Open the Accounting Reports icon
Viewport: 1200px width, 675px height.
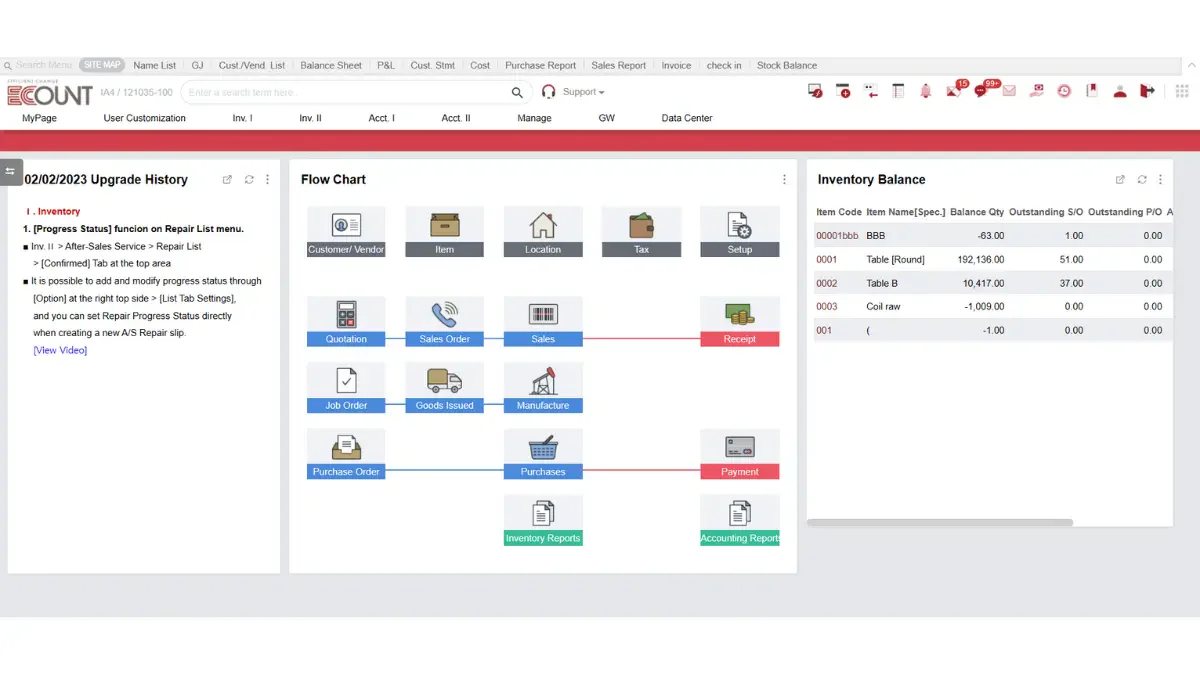click(x=740, y=520)
